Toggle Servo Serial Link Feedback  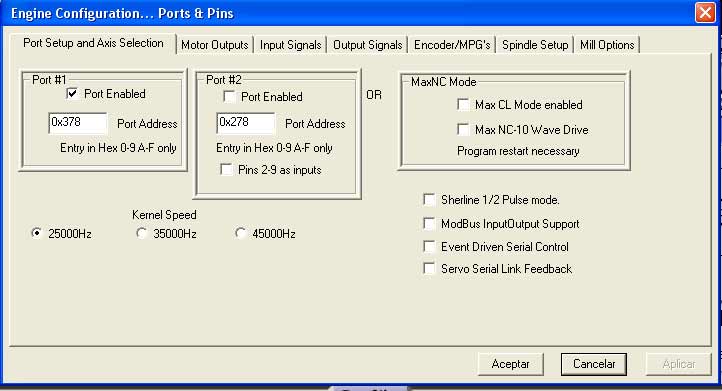pyautogui.click(x=429, y=268)
